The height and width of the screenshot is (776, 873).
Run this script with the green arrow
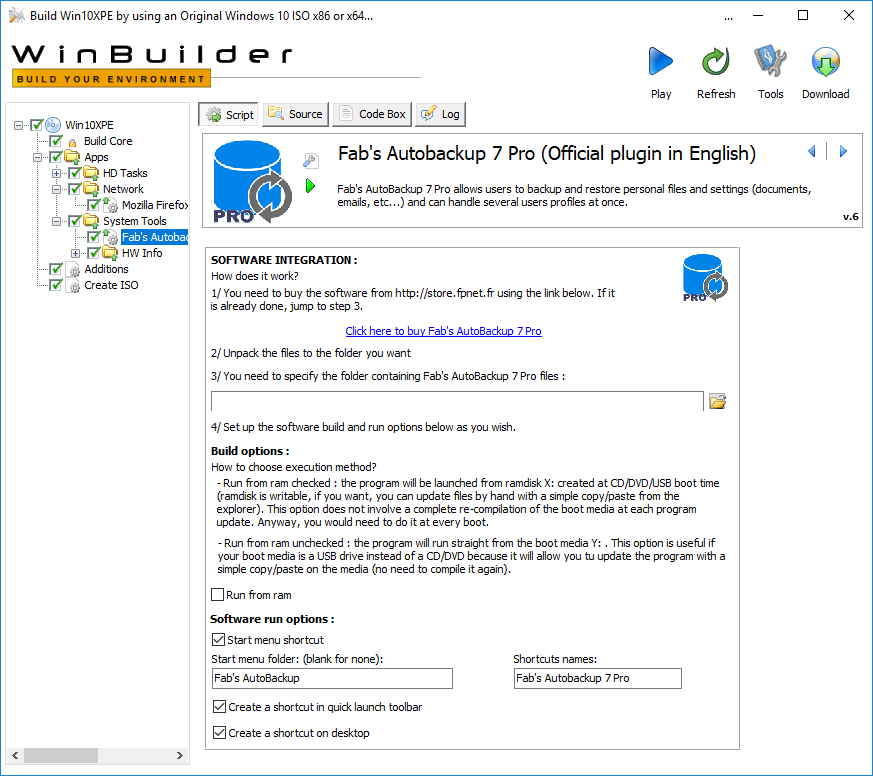[310, 185]
